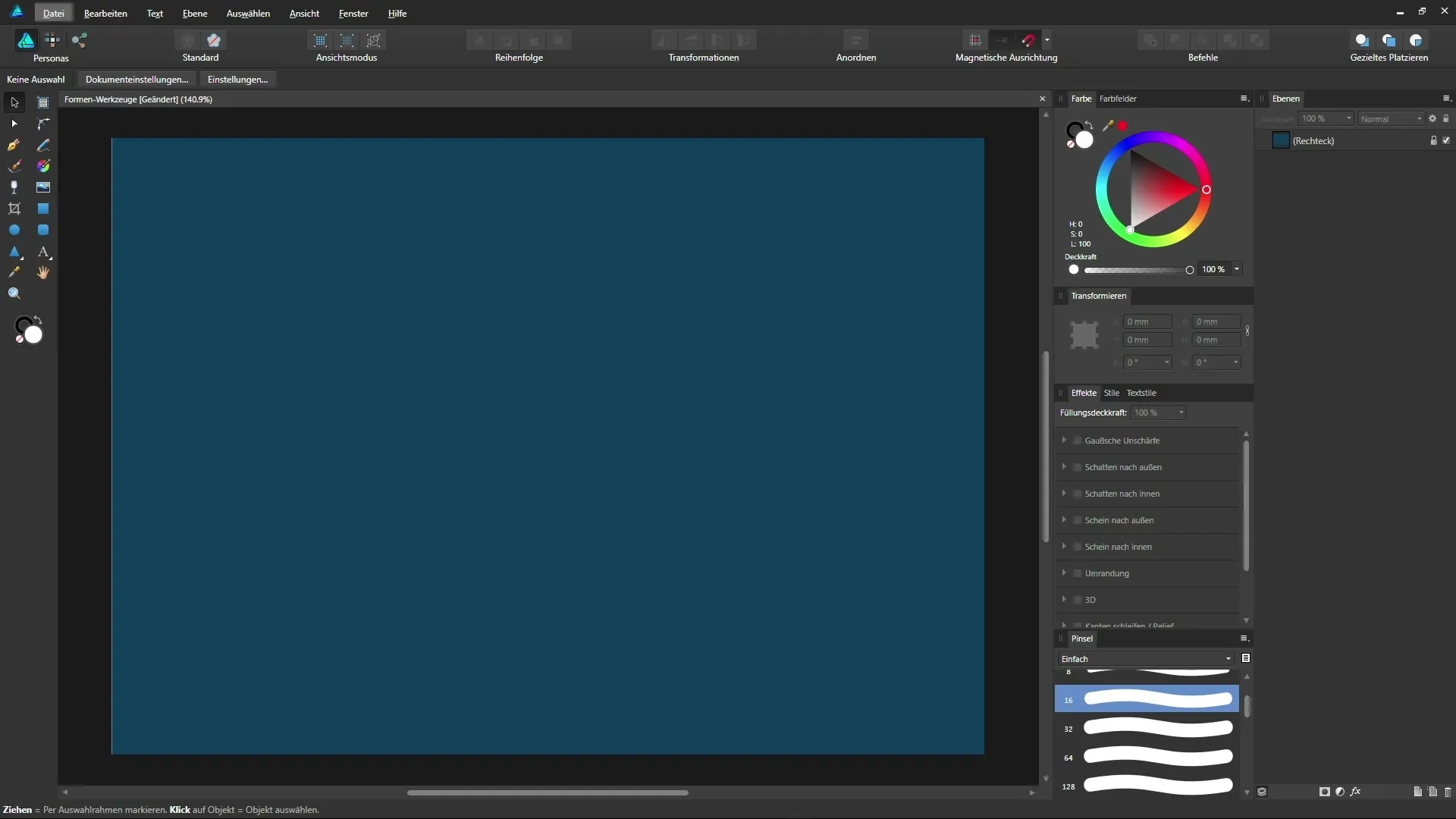Enable the Umrandung effect checkbox
Screen dimensions: 1456x819
1078,573
